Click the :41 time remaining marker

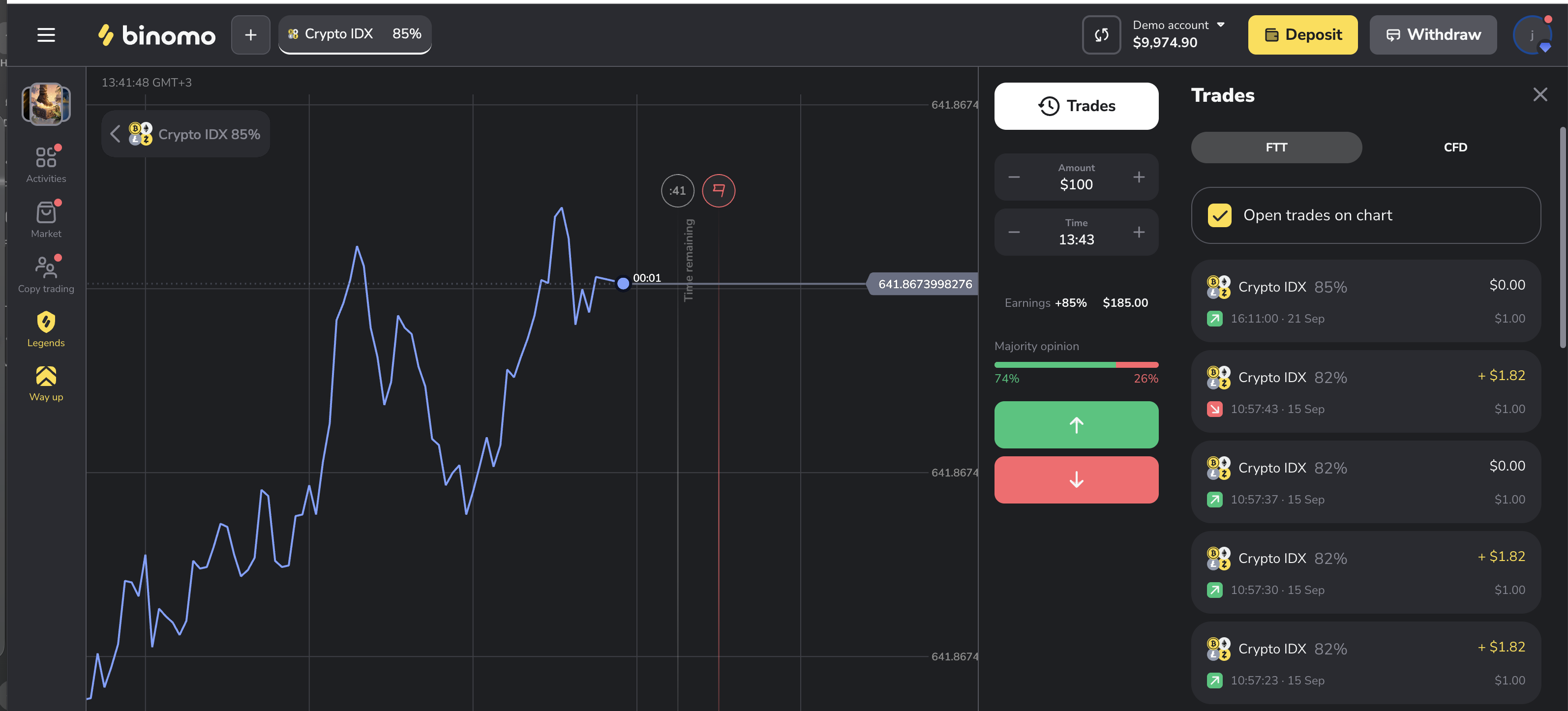click(677, 190)
